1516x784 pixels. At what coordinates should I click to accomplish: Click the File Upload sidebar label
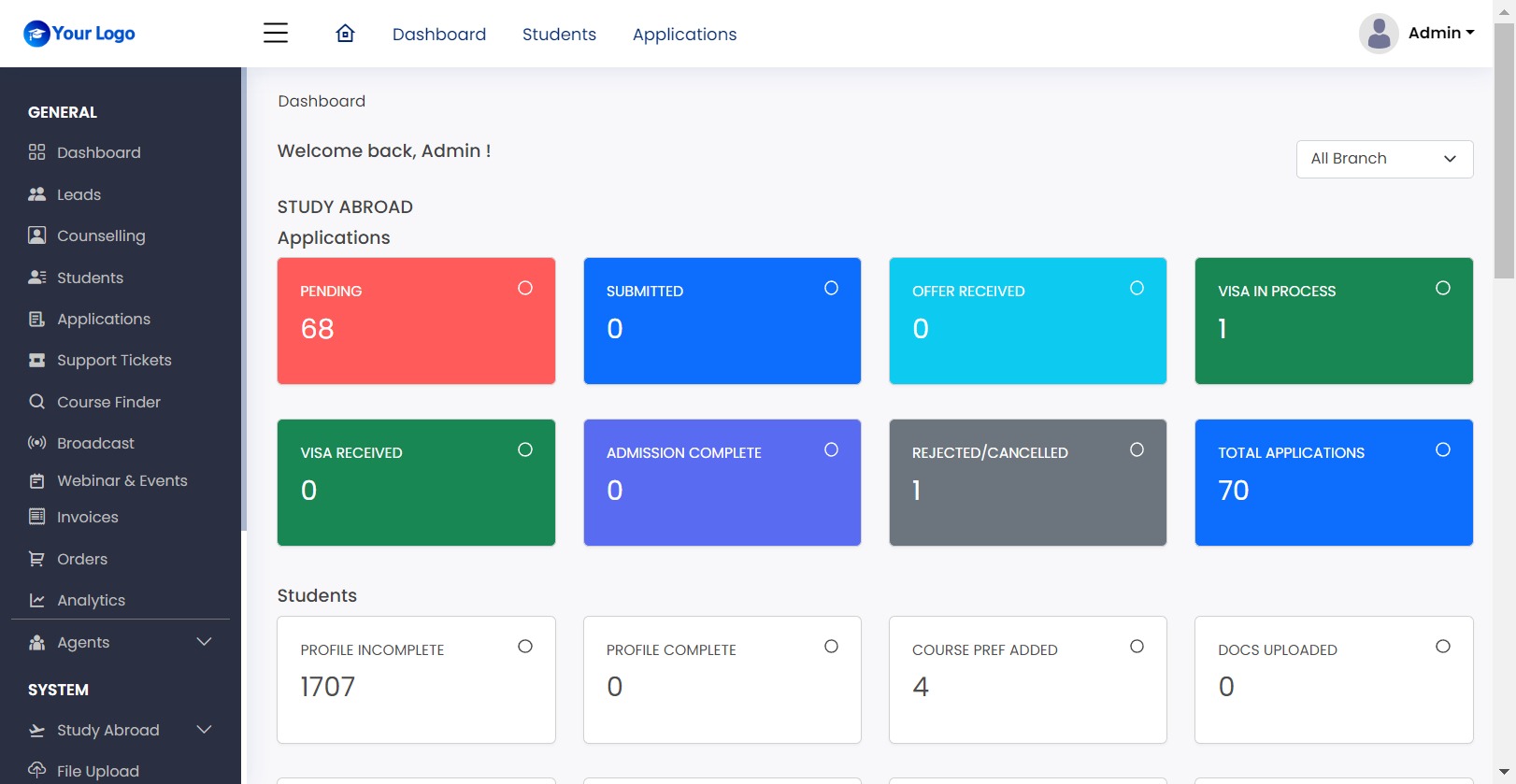[x=98, y=771]
